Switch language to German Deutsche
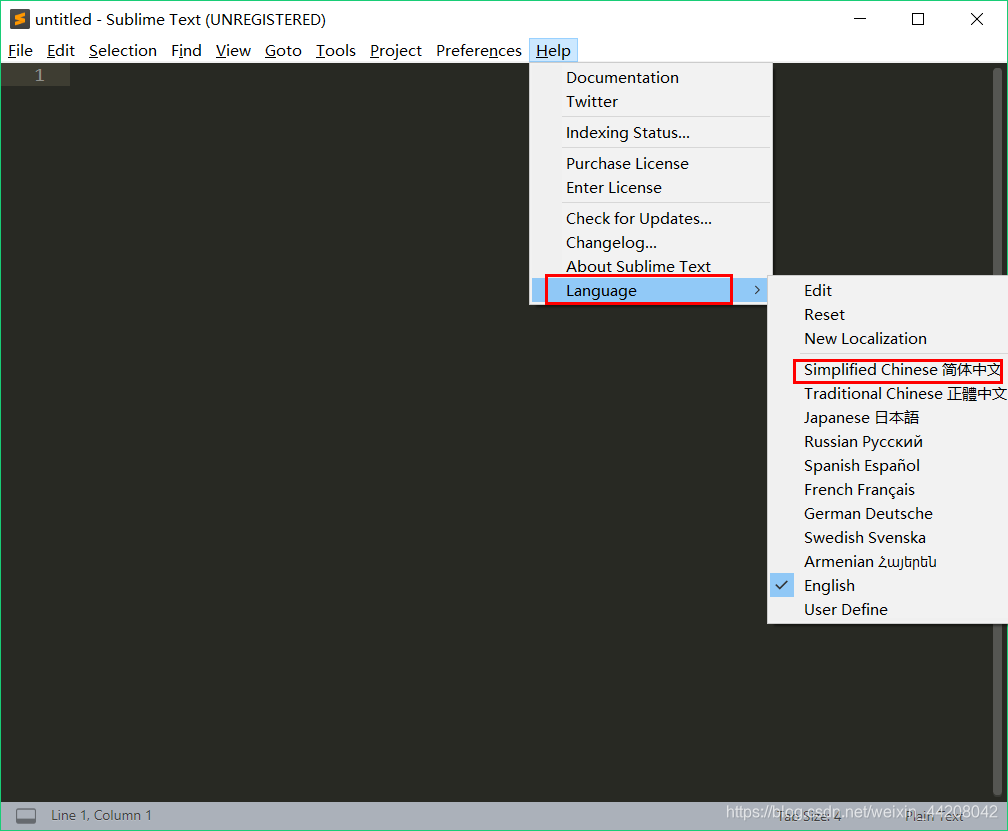The image size is (1008, 831). [x=888, y=514]
